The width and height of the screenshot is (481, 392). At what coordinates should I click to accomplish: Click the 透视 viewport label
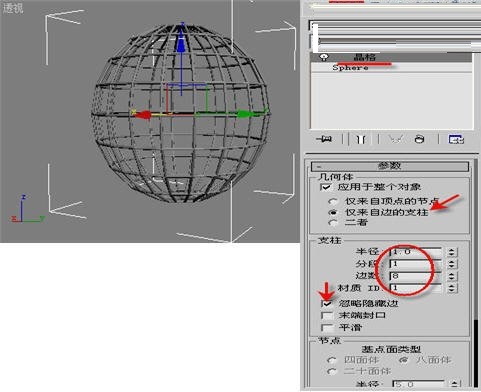pyautogui.click(x=13, y=8)
